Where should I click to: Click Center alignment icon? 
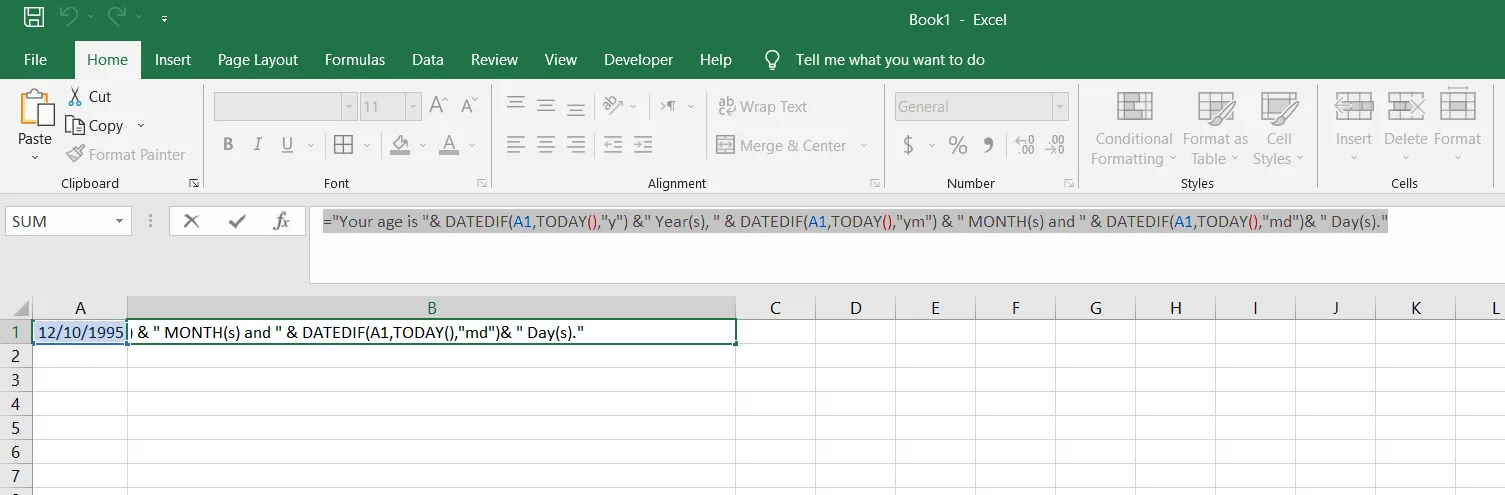tap(546, 146)
